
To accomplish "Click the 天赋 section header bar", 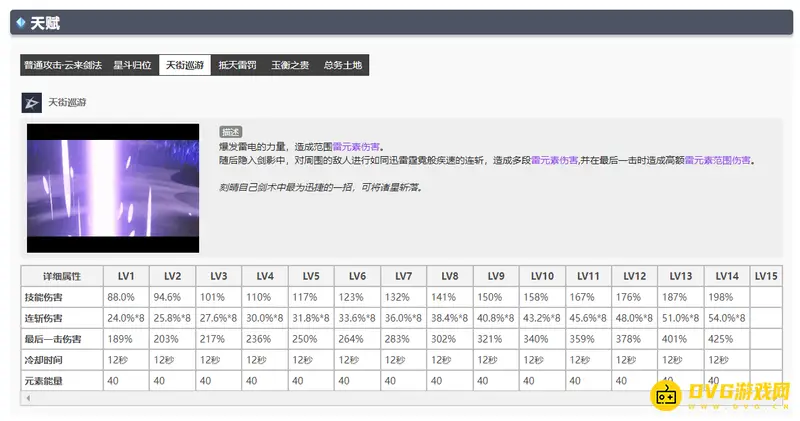I will [x=400, y=23].
